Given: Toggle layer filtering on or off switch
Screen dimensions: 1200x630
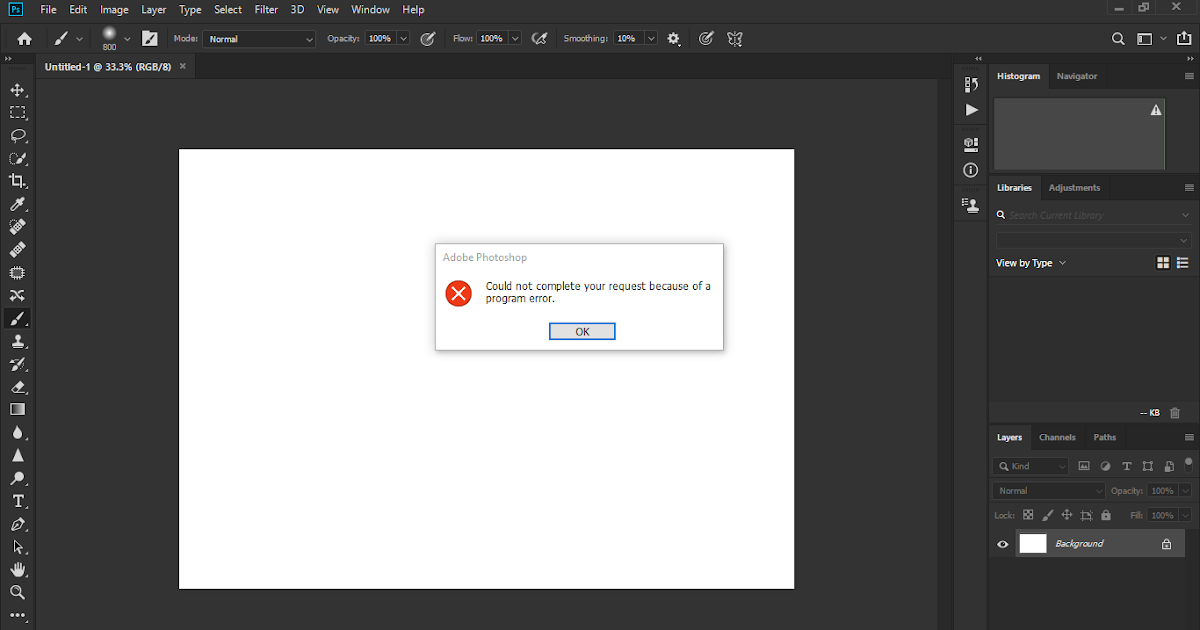Looking at the screenshot, I should tap(1188, 465).
